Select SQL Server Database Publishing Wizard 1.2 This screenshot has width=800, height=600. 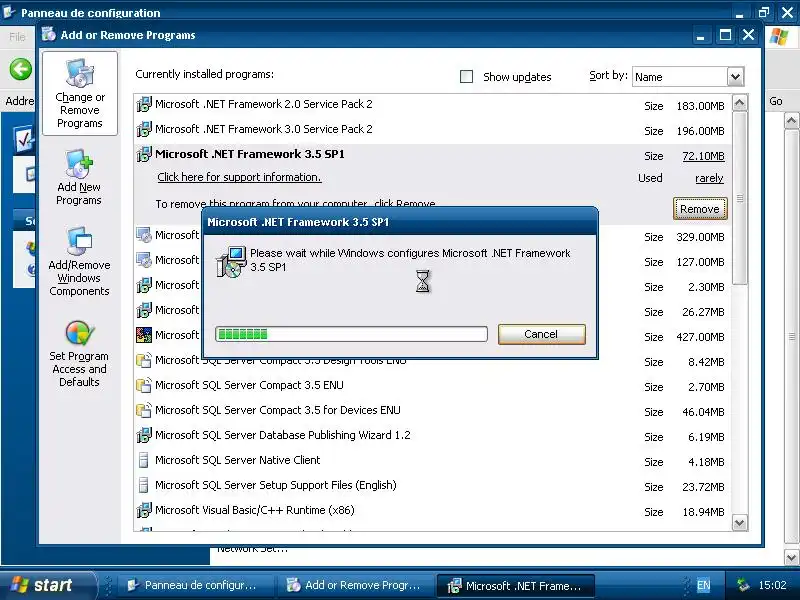pos(282,435)
